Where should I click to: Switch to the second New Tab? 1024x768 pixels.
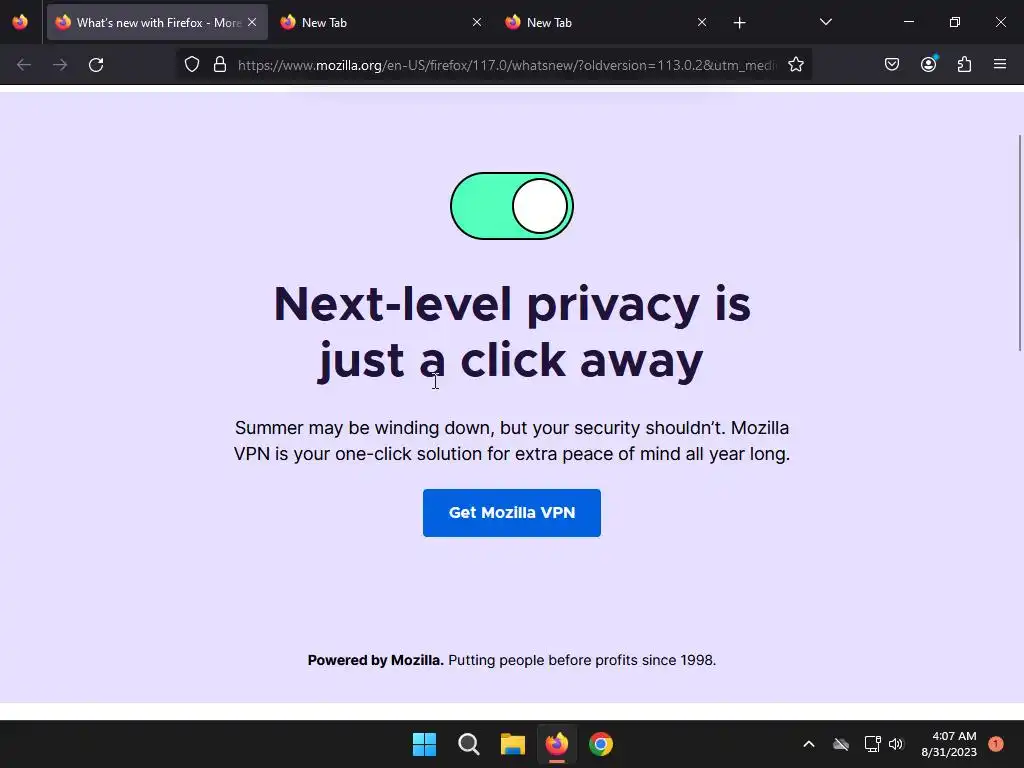tap(601, 22)
